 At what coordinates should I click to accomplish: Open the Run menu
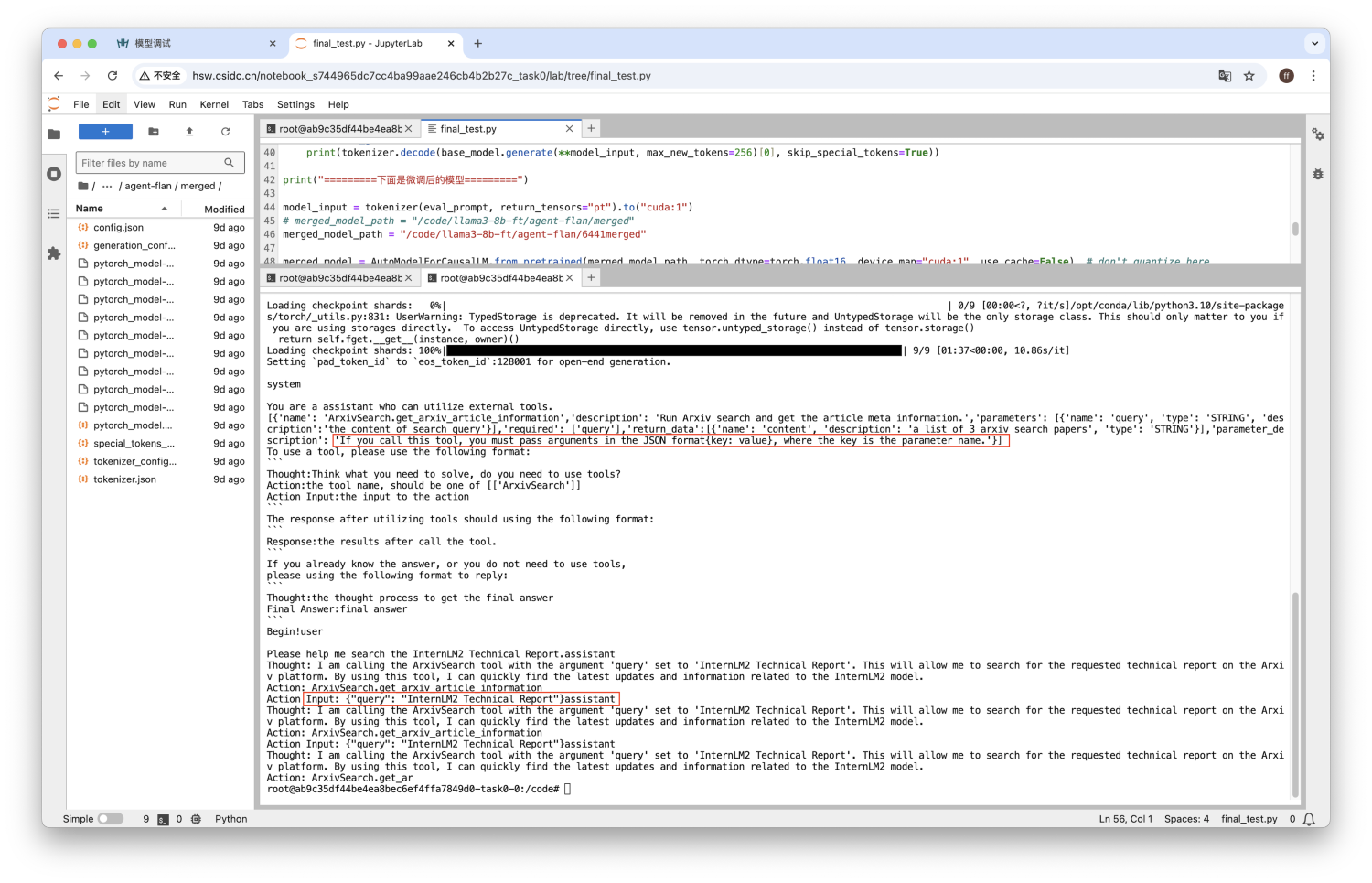[177, 104]
